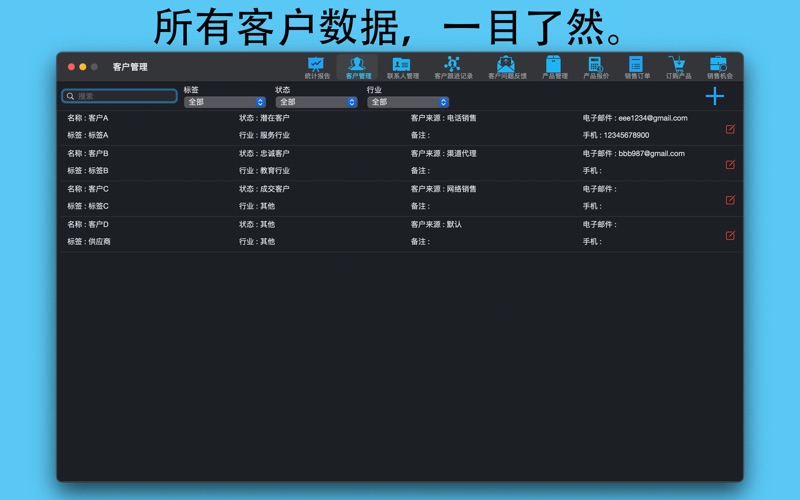Select the row named 客户B
Viewport: 800px width, 500px height.
coord(401,163)
